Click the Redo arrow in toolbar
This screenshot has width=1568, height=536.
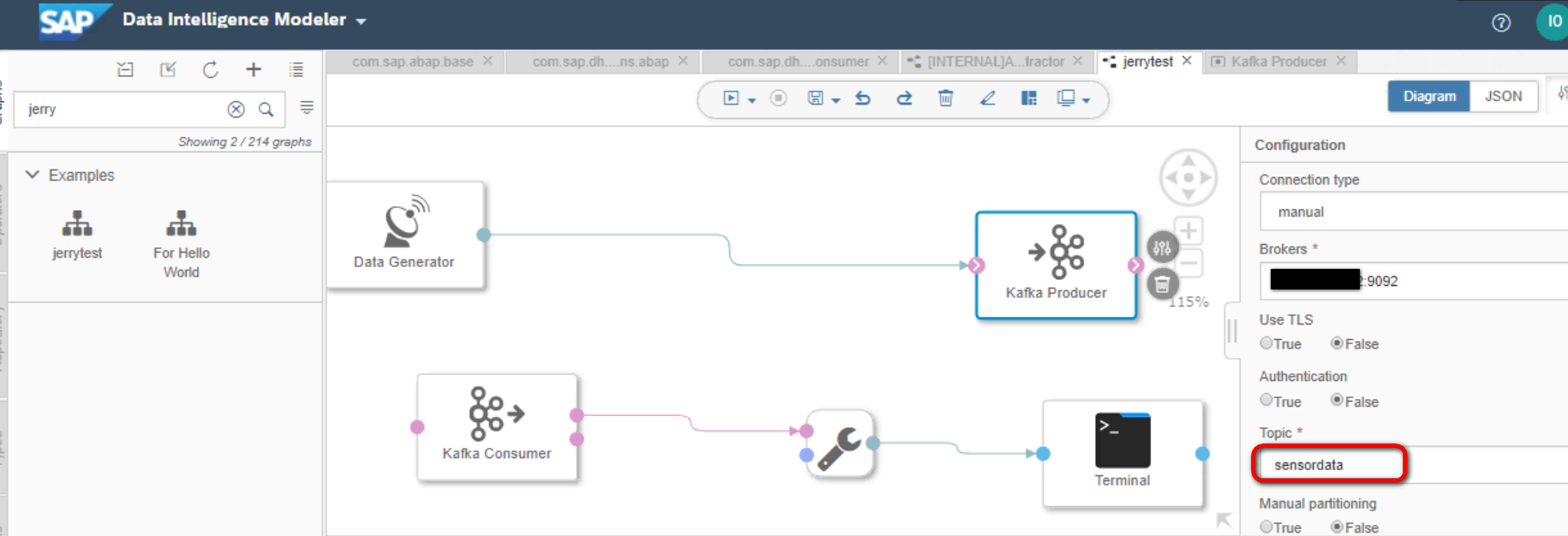(904, 98)
